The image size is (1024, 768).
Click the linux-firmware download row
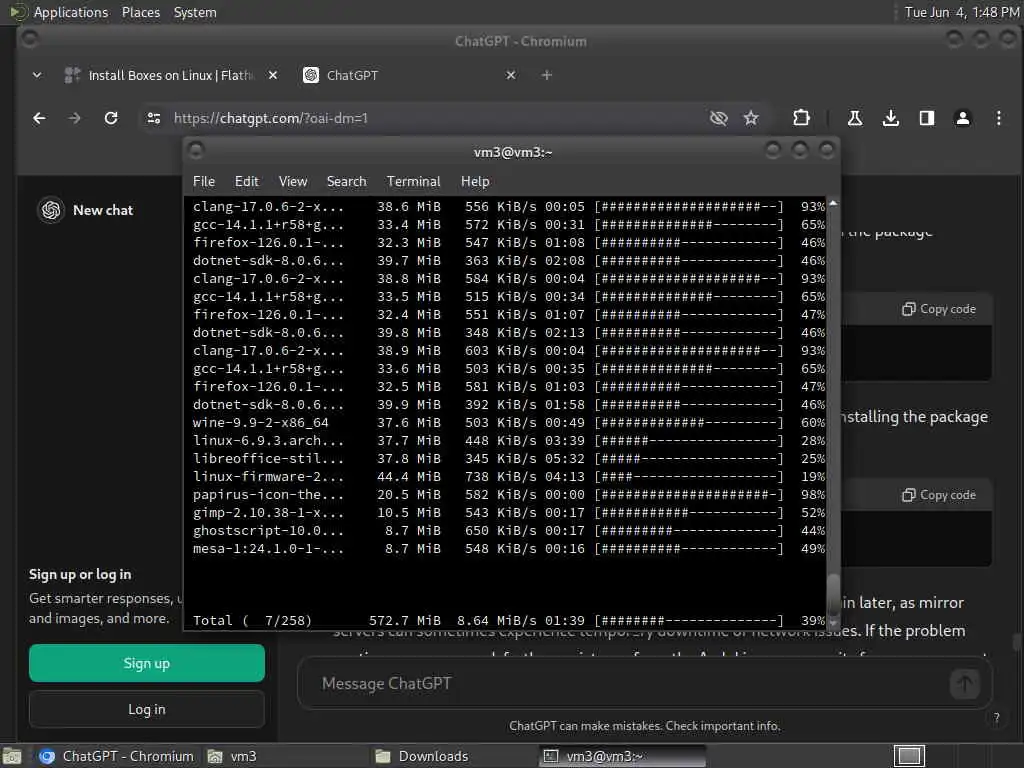[x=508, y=477]
